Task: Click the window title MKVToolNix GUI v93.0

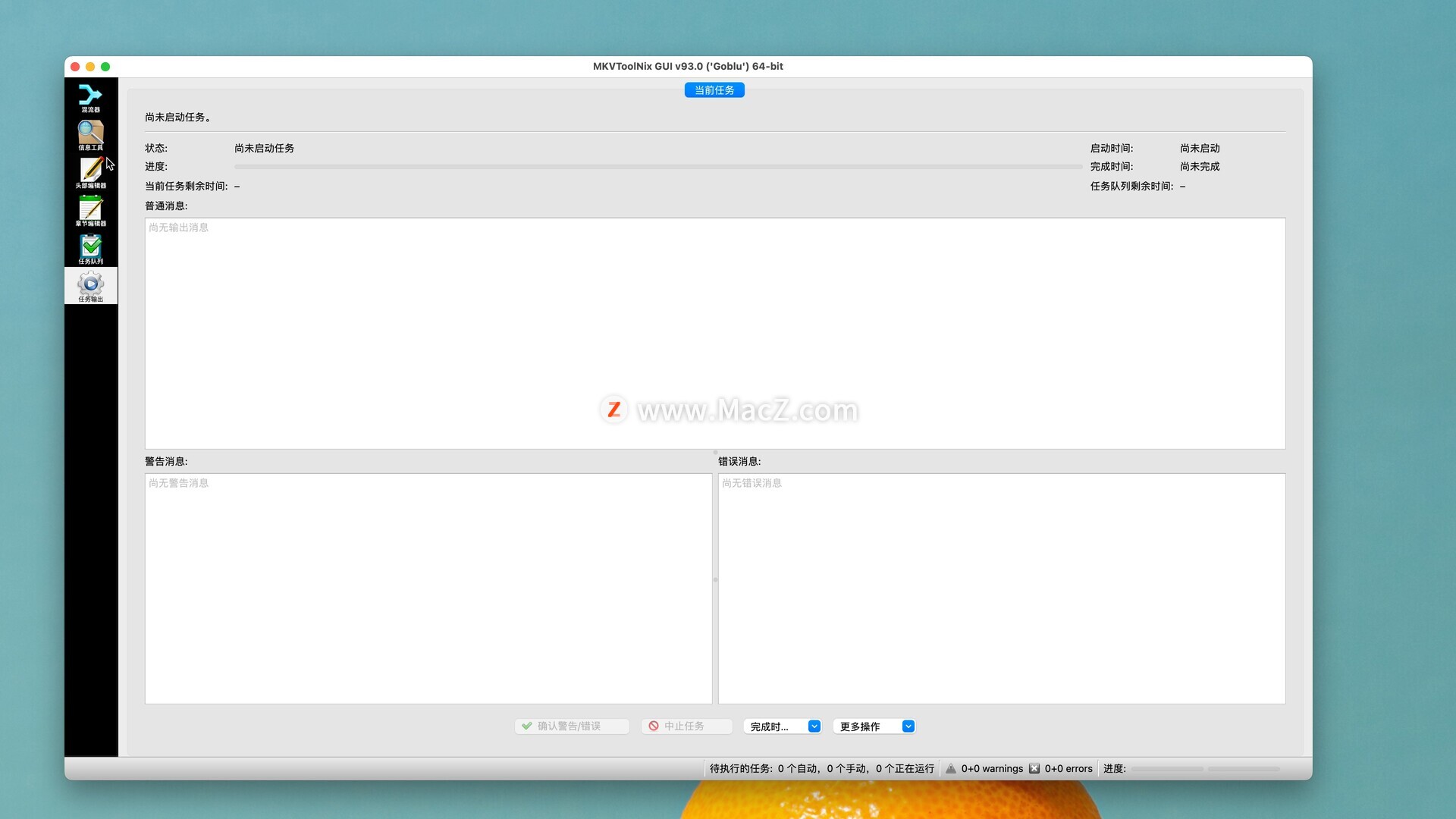Action: pos(688,66)
